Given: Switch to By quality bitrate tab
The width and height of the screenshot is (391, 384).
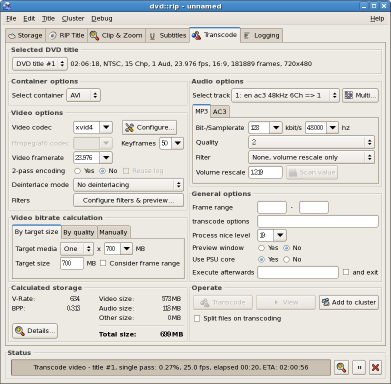Looking at the screenshot, I should pyautogui.click(x=79, y=232).
